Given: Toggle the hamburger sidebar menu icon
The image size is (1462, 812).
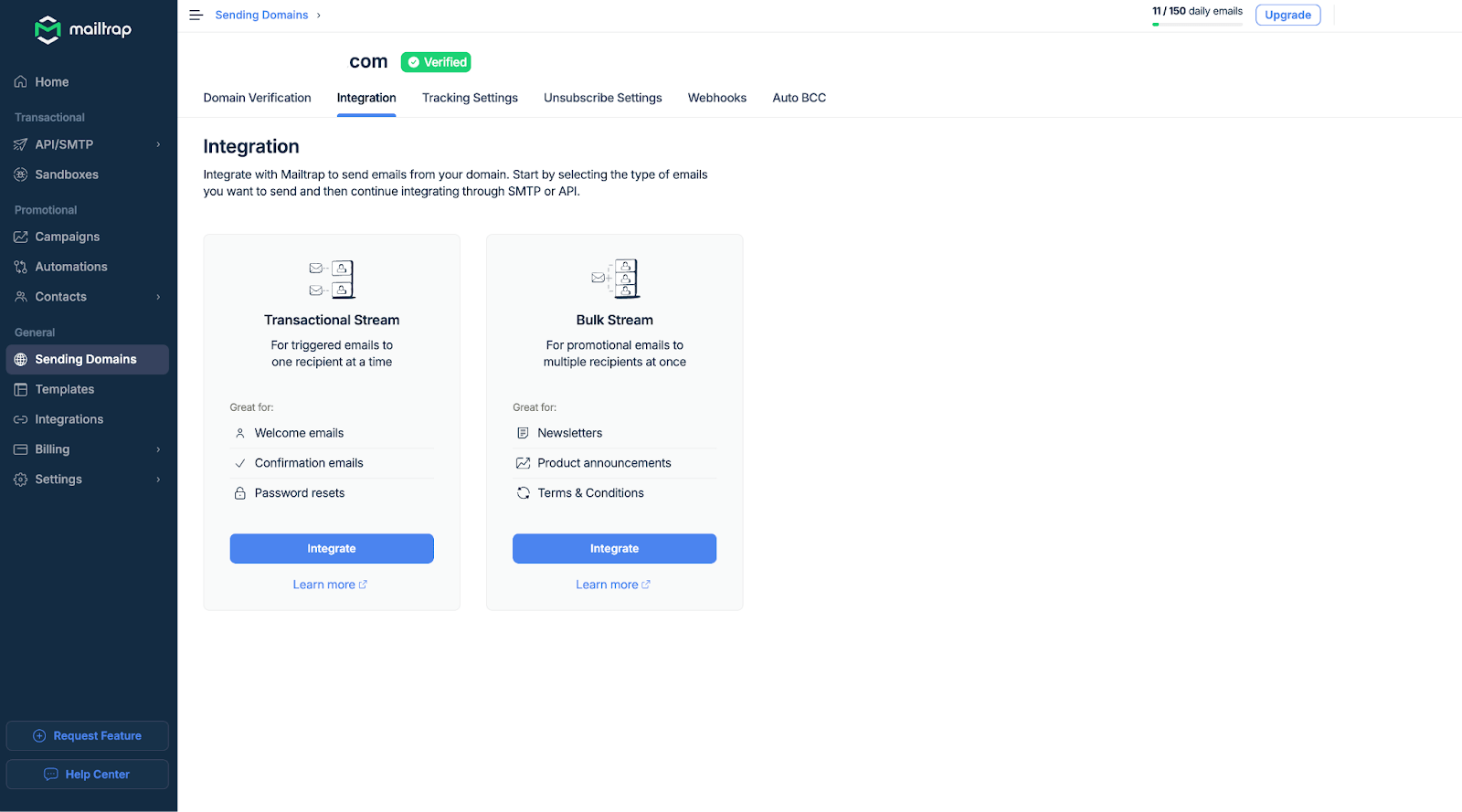Looking at the screenshot, I should (196, 15).
